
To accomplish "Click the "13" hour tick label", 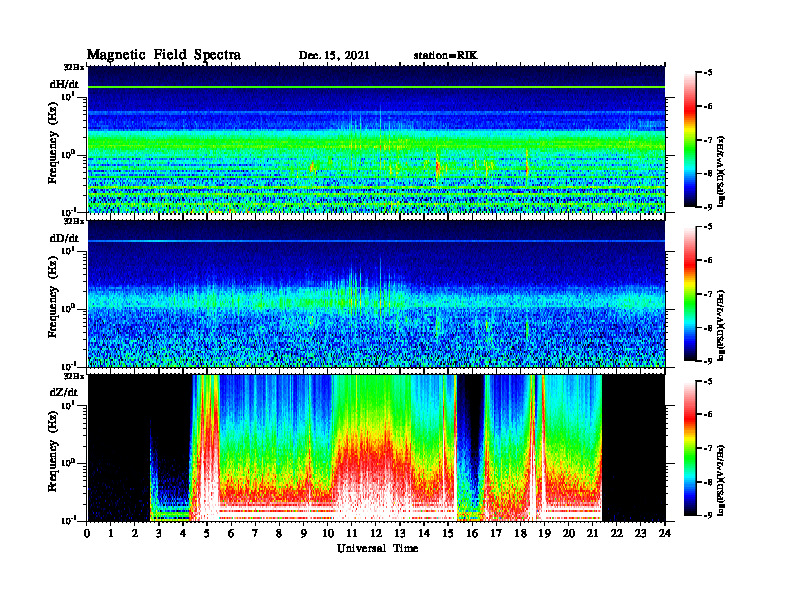I will (400, 534).
